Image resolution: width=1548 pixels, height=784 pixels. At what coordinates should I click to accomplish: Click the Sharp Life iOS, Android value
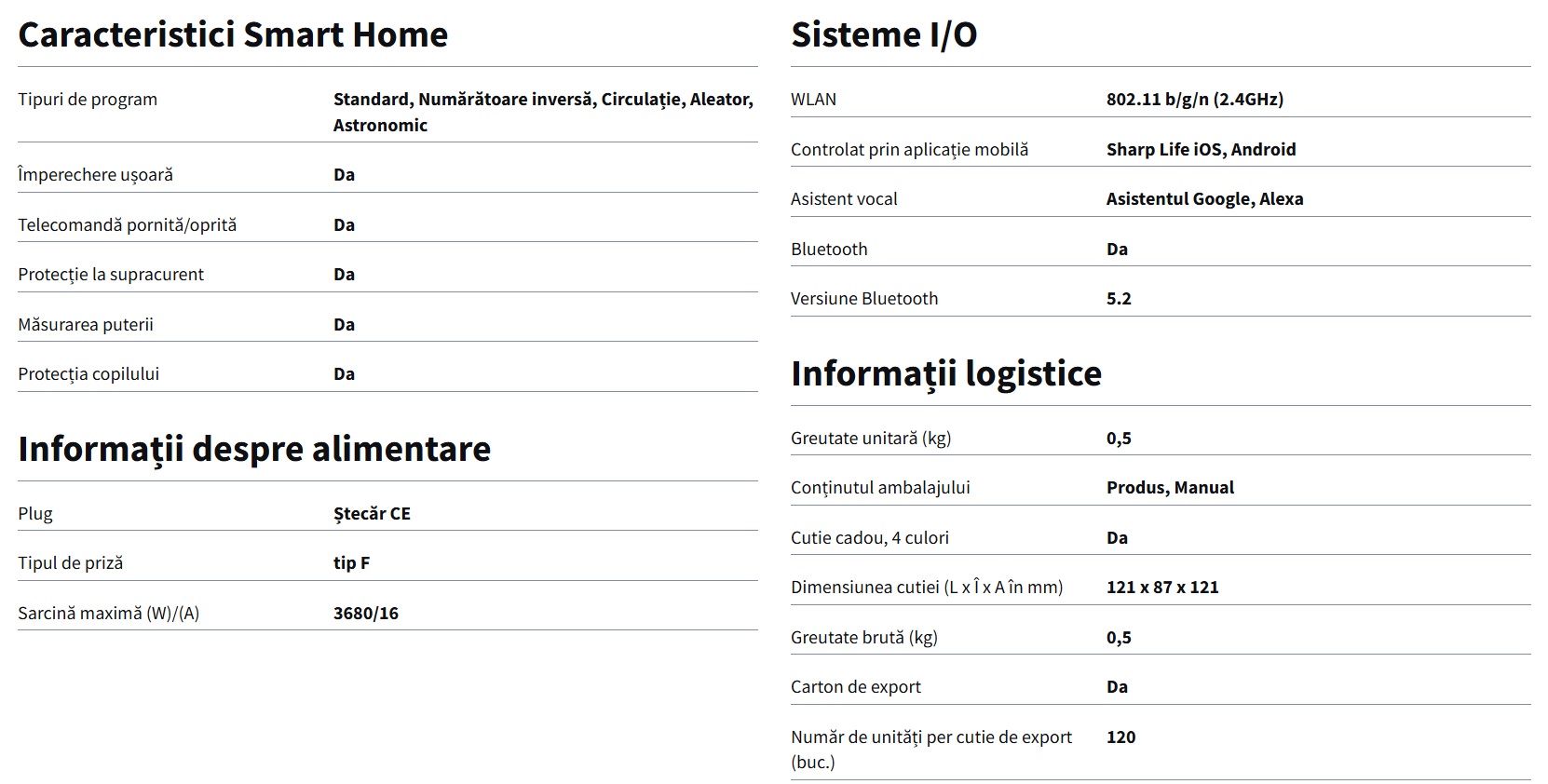1201,149
